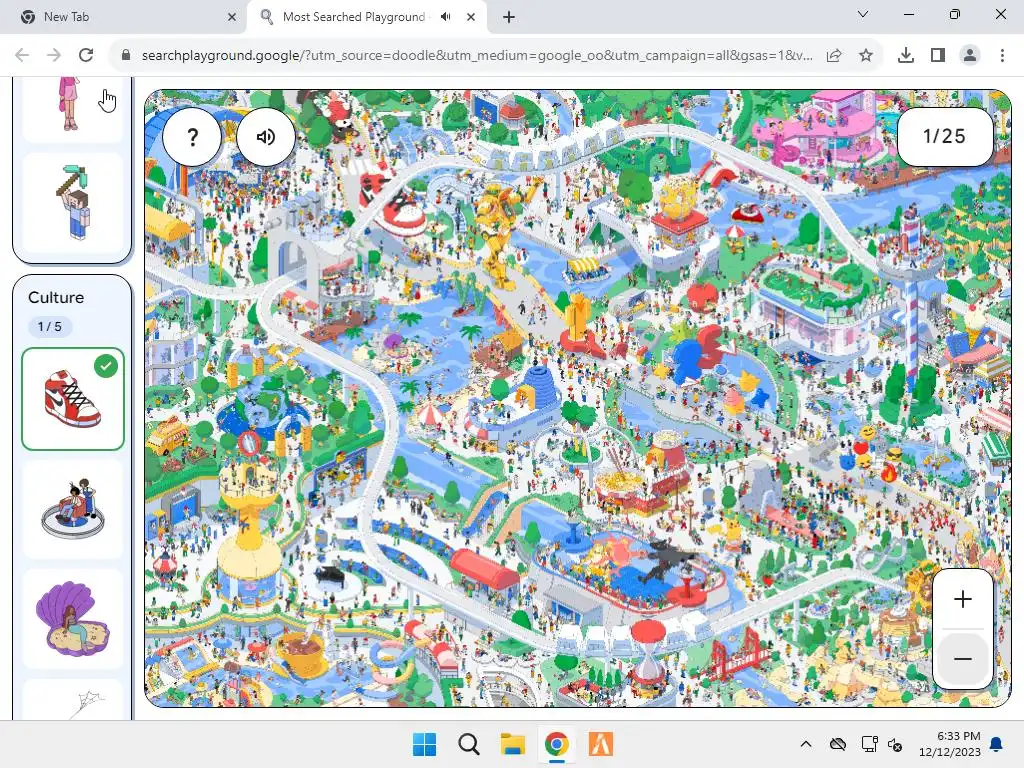Select the spinning chair people card
The height and width of the screenshot is (768, 1024).
click(72, 509)
